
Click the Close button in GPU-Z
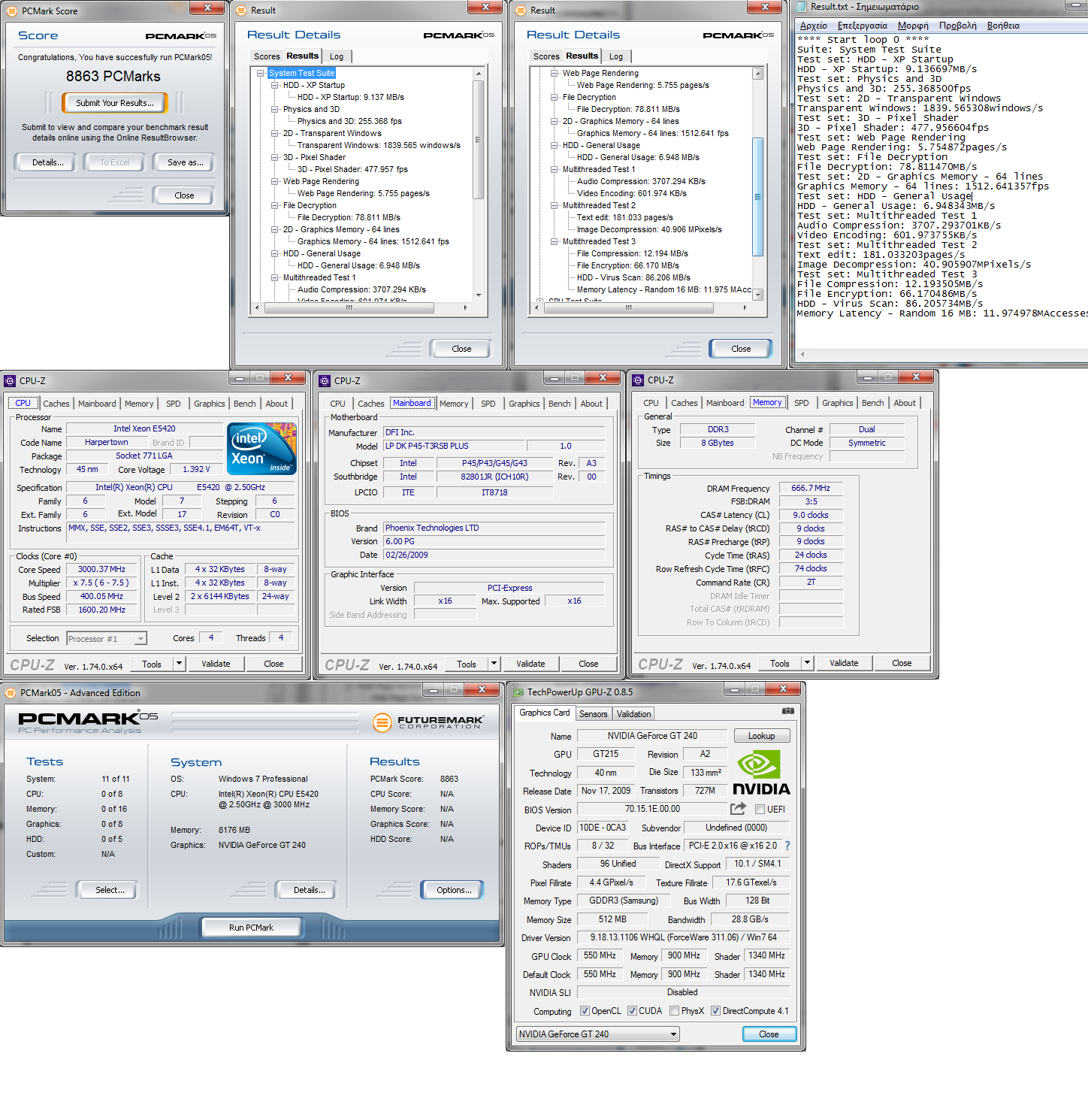point(769,1034)
